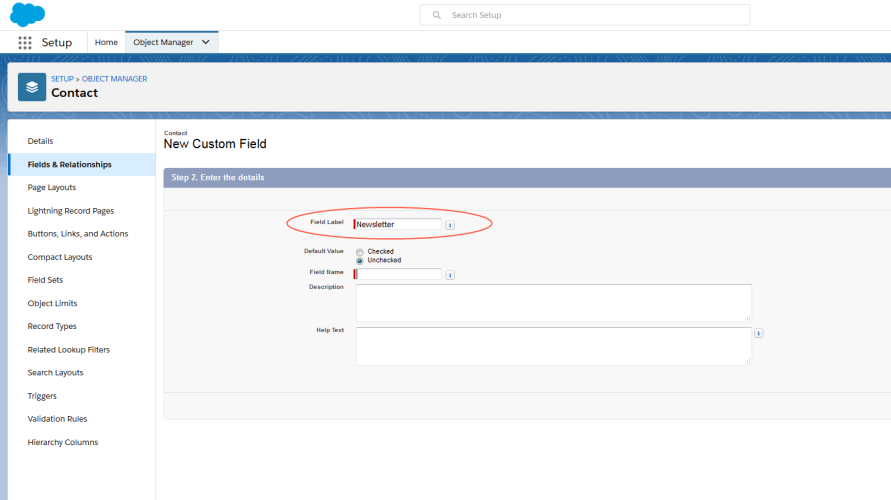This screenshot has width=891, height=500.
Task: Click the search magnifier icon
Action: (436, 16)
